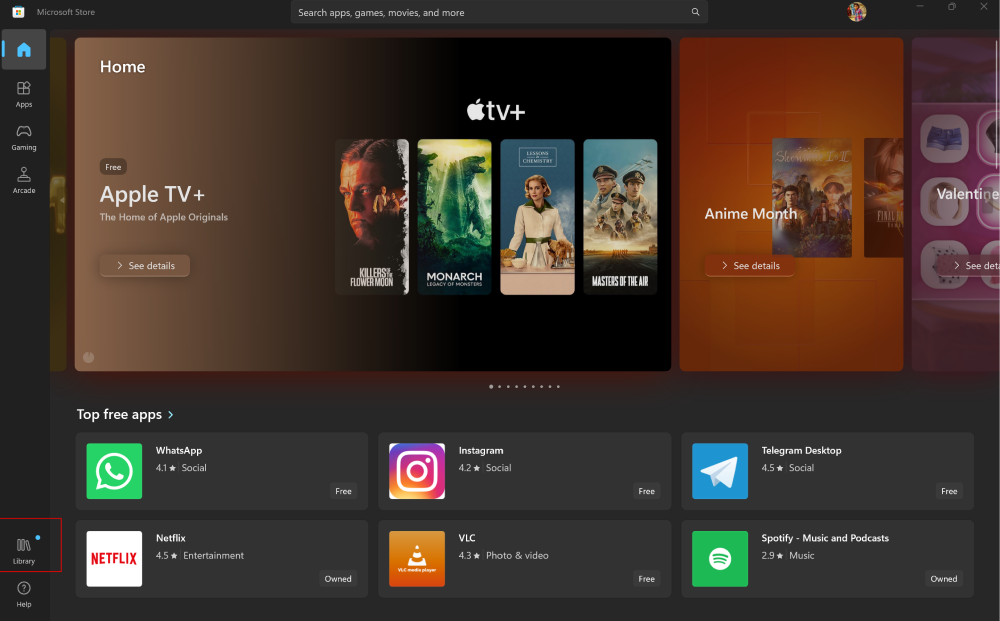Viewport: 1000px width, 621px height.
Task: Open the Lessons in Chemistry poster
Action: (538, 217)
